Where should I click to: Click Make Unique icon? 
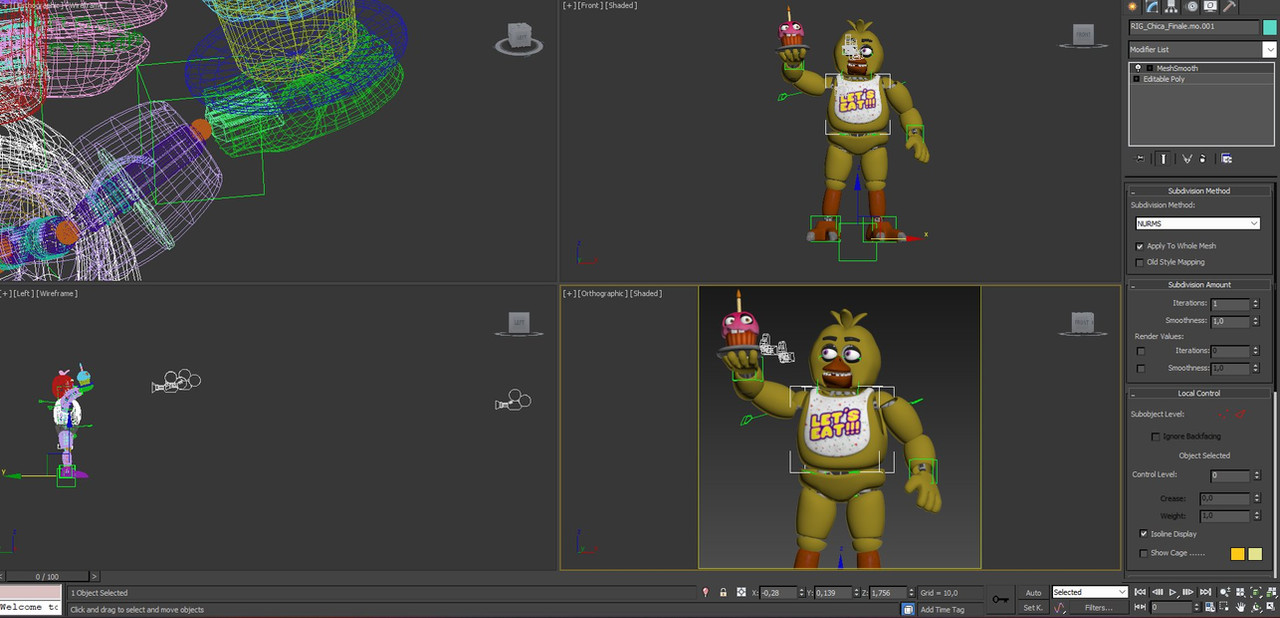tap(1187, 159)
